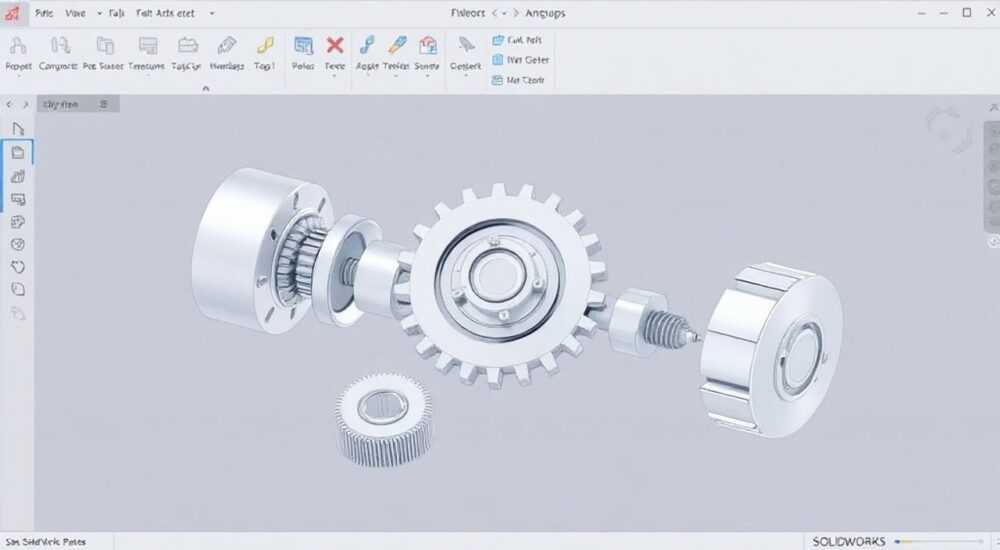Open the 'Falt Arts etet' menu
1000x550 pixels.
pyautogui.click(x=165, y=13)
